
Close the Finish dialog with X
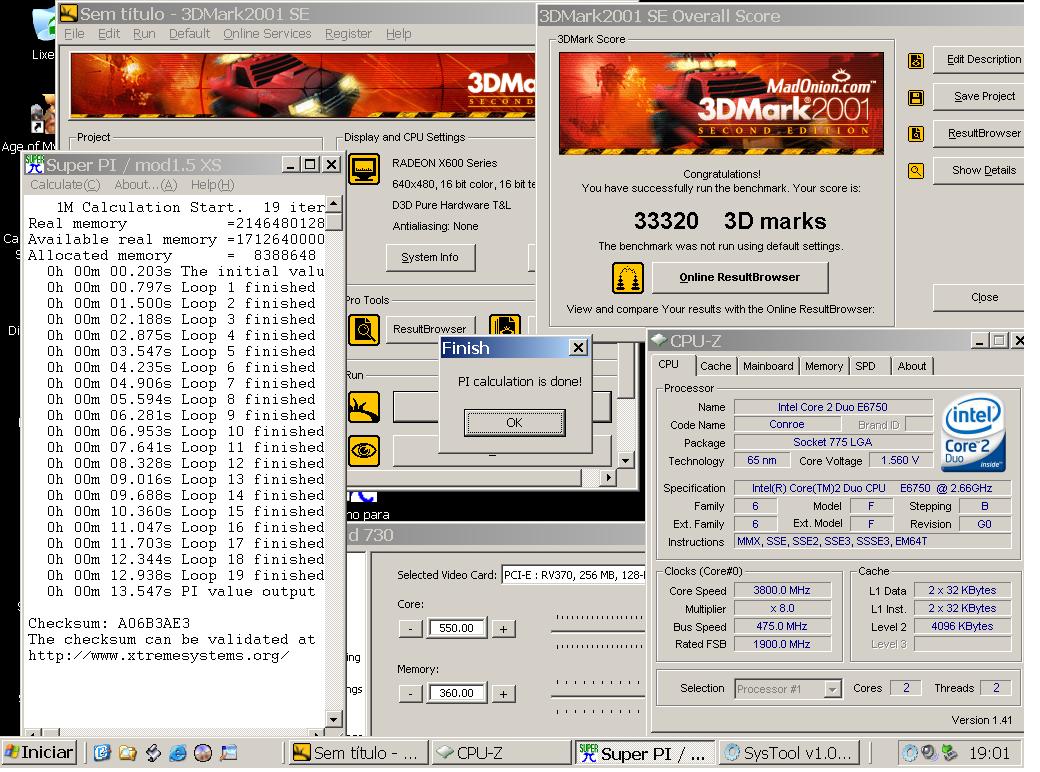578,348
